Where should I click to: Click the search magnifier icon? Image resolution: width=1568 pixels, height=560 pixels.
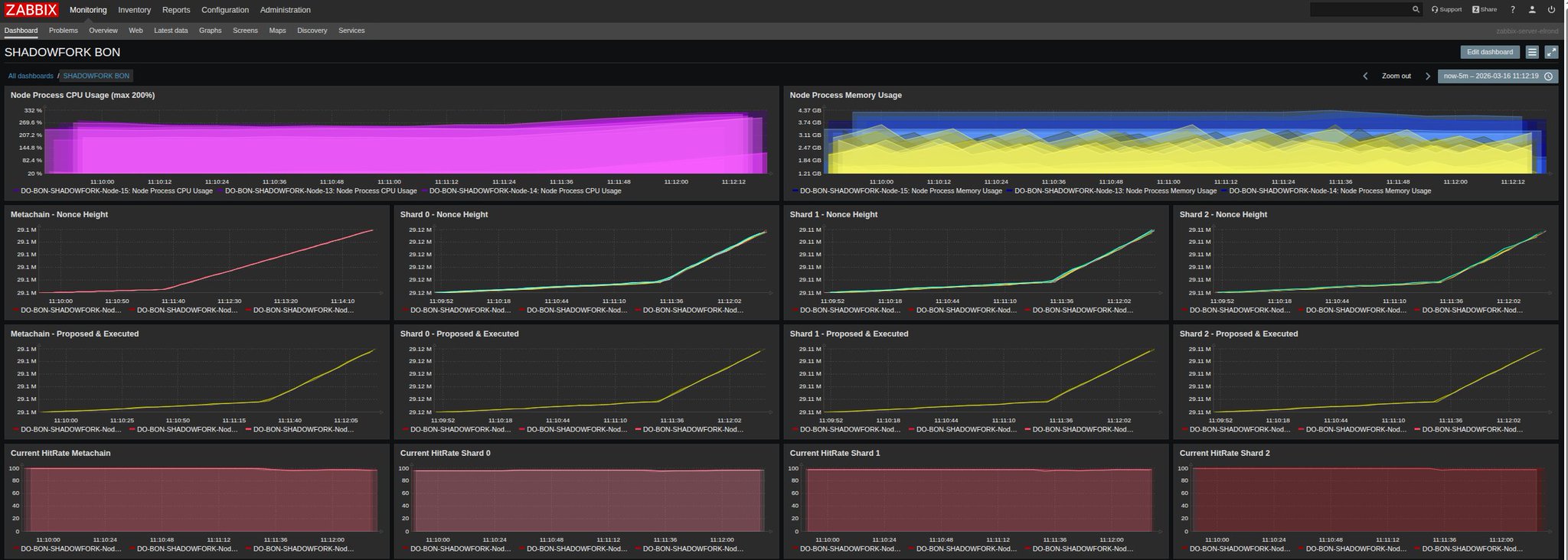(1416, 10)
